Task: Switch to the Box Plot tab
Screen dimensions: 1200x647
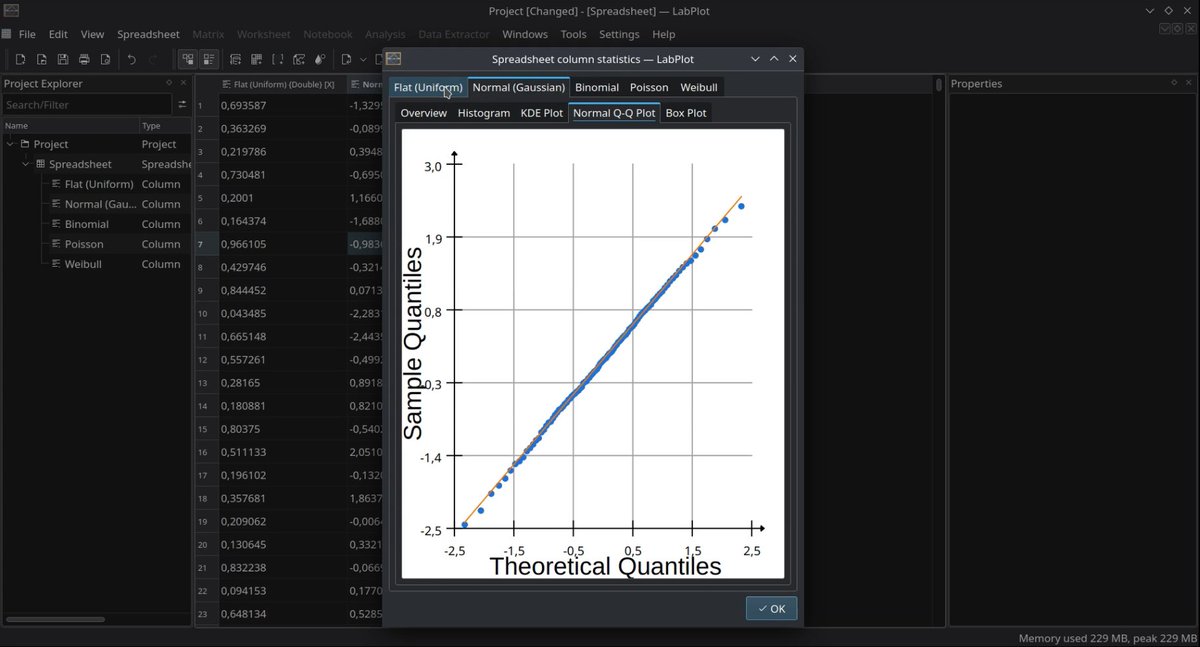Action: pyautogui.click(x=686, y=112)
